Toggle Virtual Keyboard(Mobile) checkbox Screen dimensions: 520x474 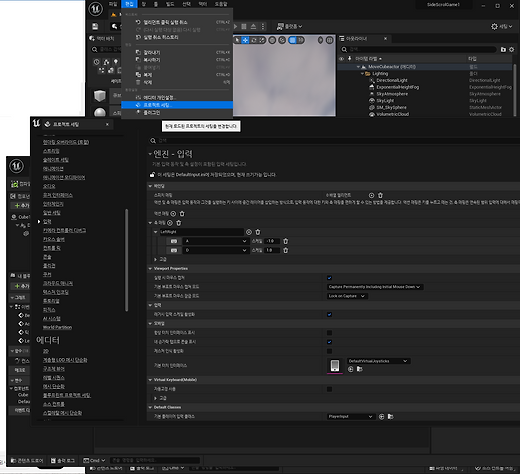pos(329,389)
